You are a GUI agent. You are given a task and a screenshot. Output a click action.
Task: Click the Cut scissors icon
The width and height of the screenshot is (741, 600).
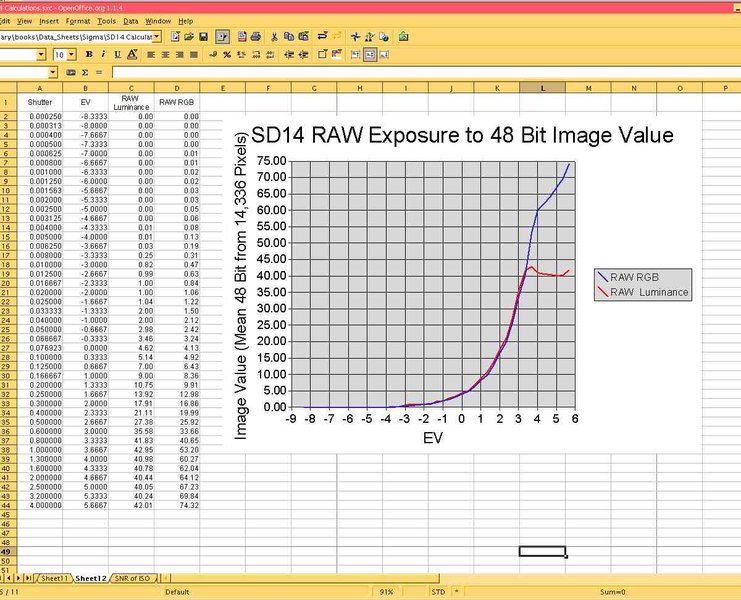(x=273, y=36)
